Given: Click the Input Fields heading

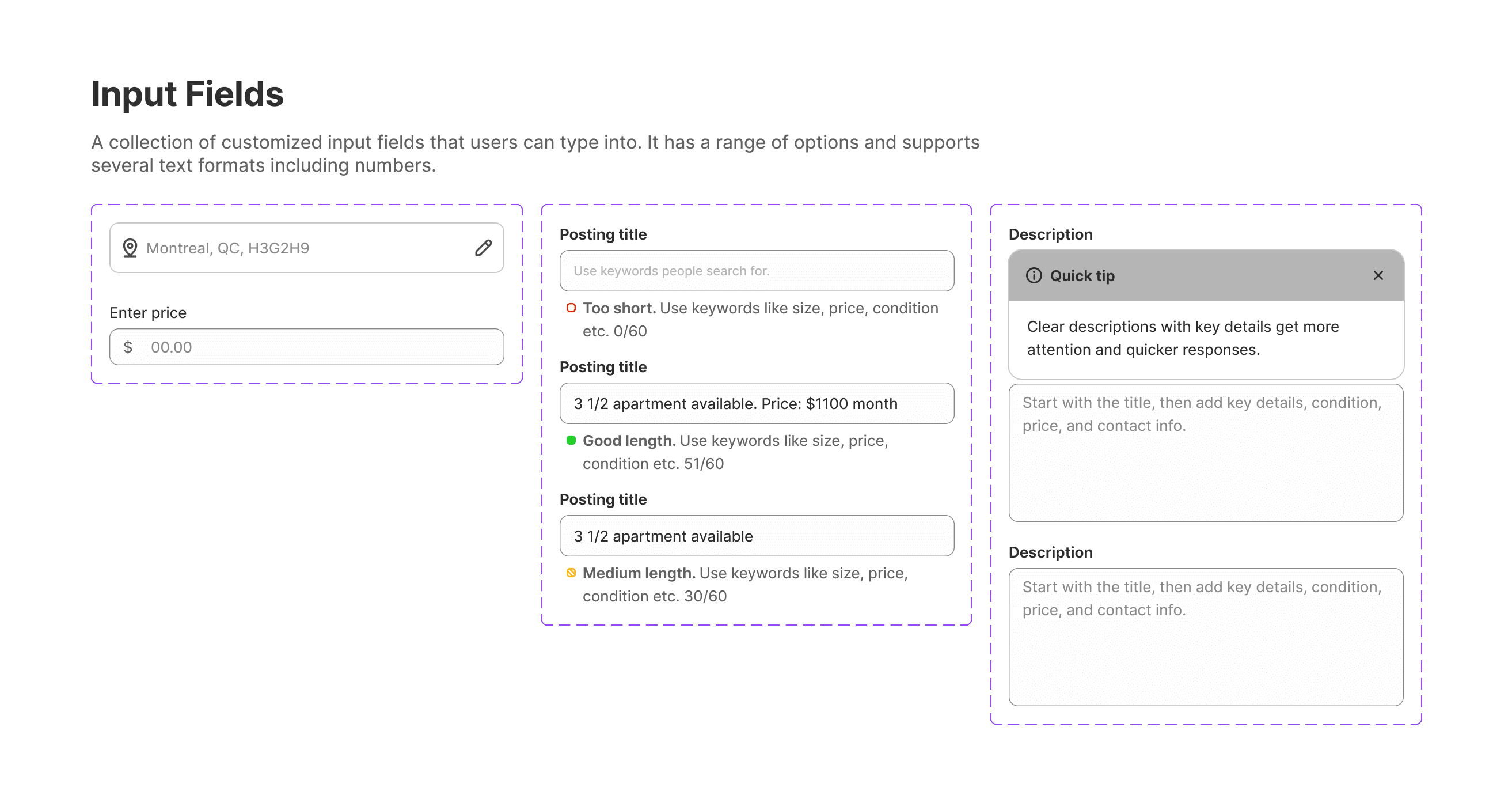Looking at the screenshot, I should (x=187, y=94).
